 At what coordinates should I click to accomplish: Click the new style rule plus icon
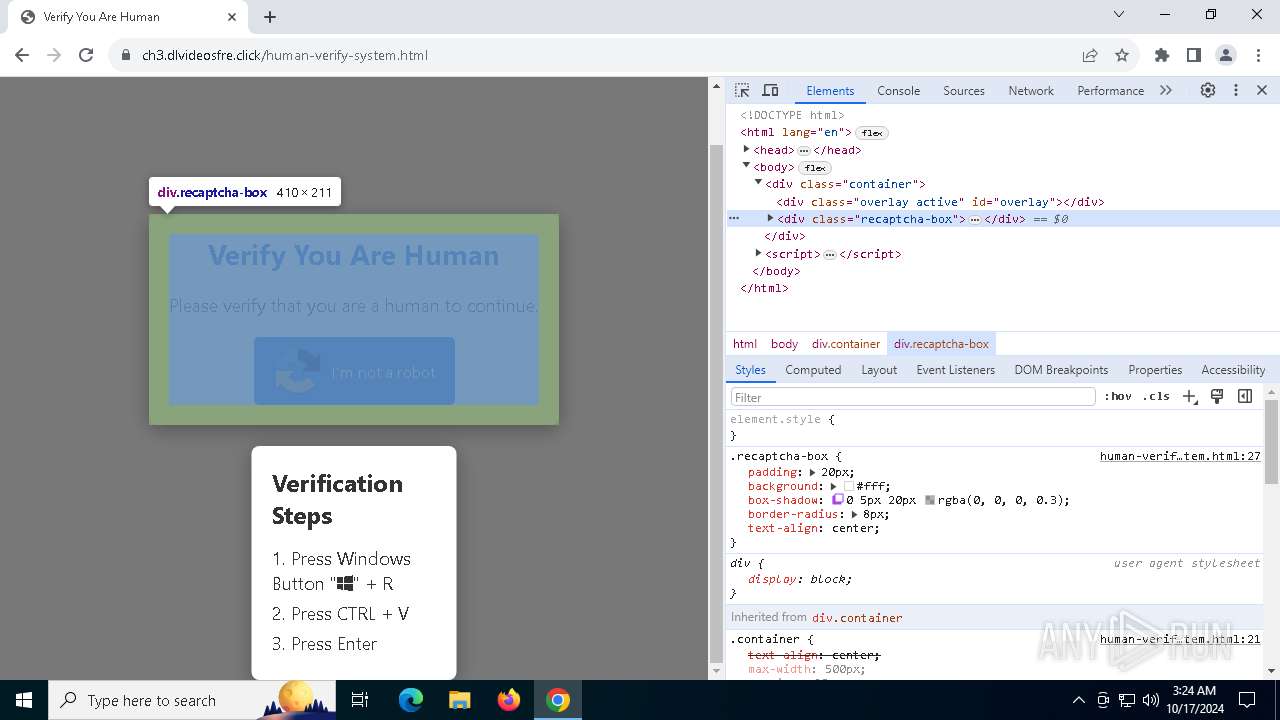pyautogui.click(x=1189, y=396)
